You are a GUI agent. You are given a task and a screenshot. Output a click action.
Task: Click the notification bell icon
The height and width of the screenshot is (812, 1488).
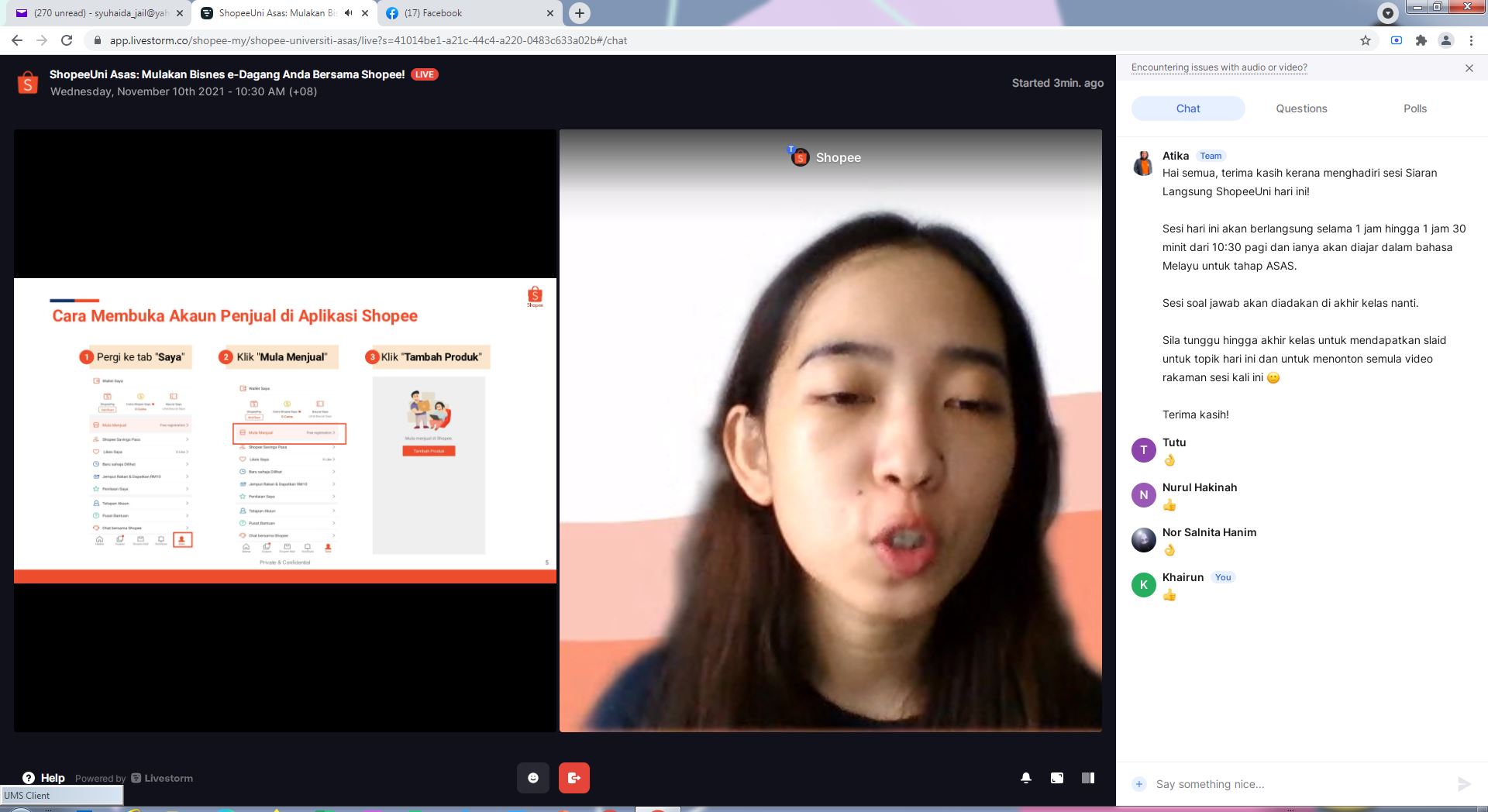1026,778
